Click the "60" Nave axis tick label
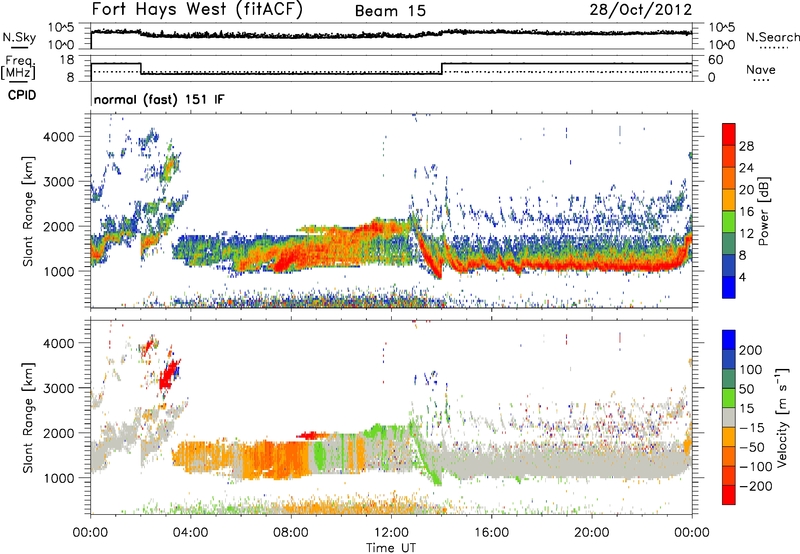This screenshot has width=800, height=554. [x=715, y=60]
